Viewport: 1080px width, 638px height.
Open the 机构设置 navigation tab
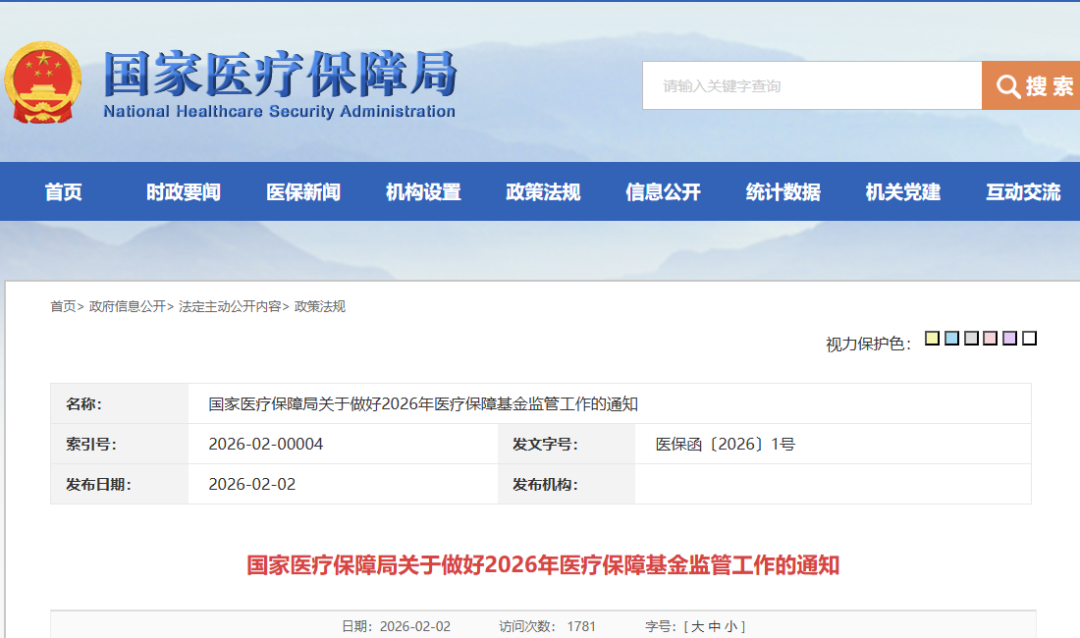pos(423,192)
